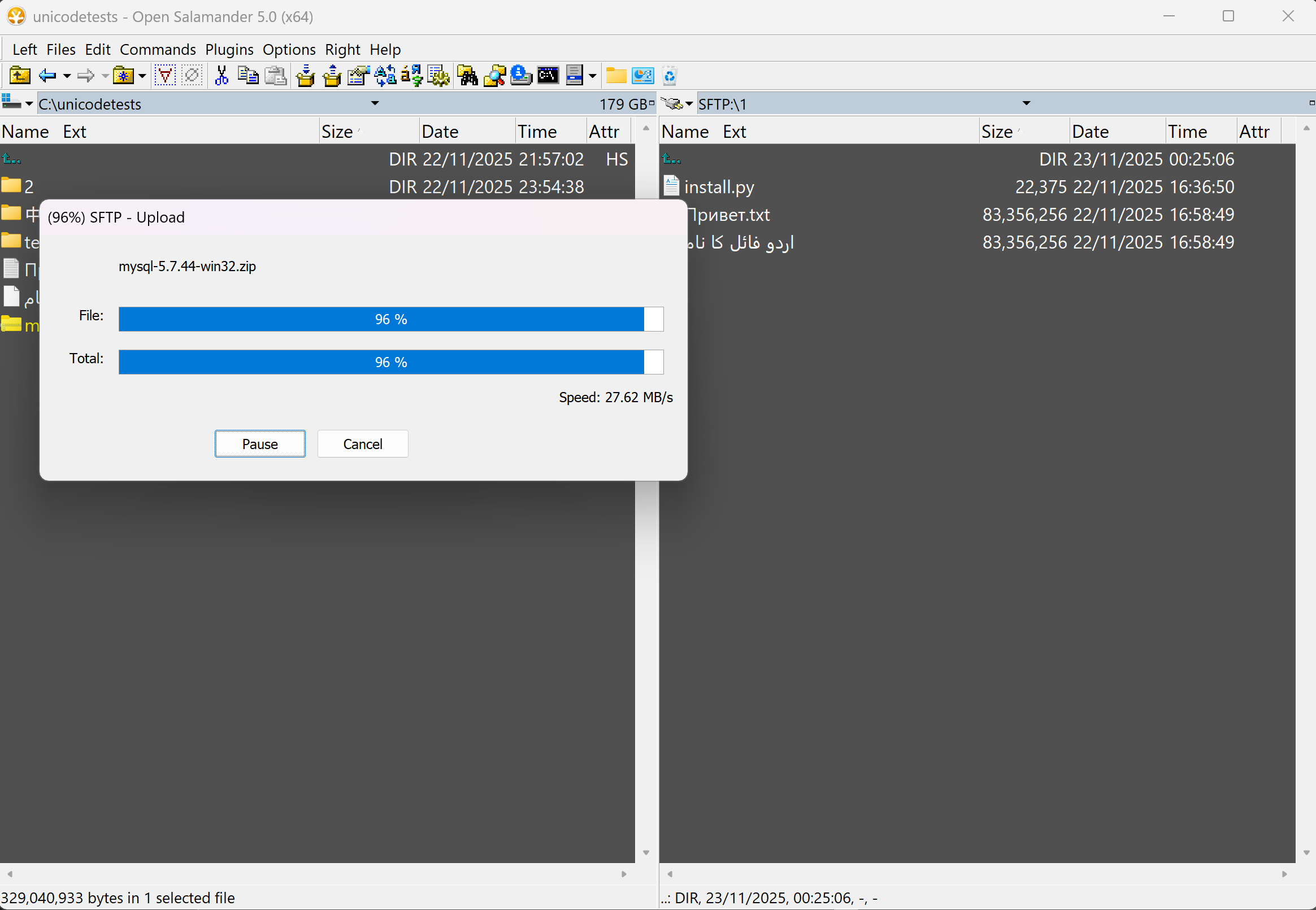Toggle the filter selection icon
The width and height of the screenshot is (1316, 910).
click(x=166, y=75)
